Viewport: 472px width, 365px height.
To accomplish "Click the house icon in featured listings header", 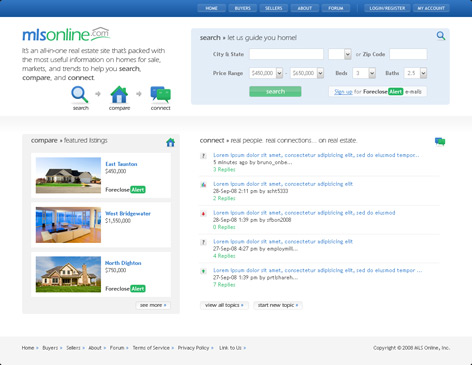I will point(170,142).
